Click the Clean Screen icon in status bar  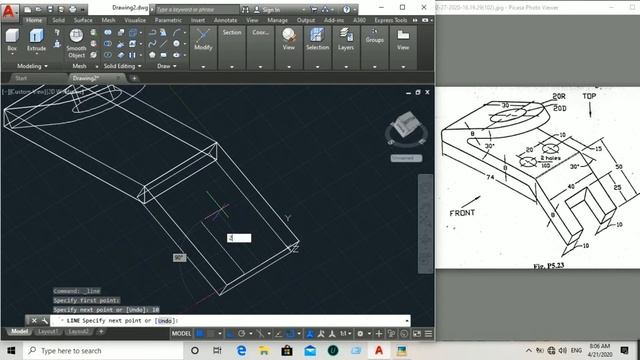(x=417, y=334)
